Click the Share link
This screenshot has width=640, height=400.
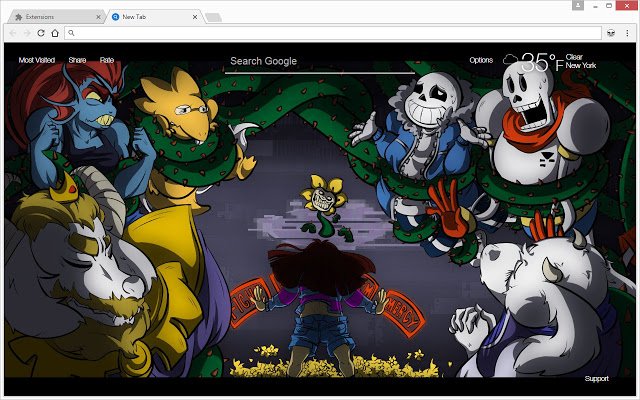point(77,60)
